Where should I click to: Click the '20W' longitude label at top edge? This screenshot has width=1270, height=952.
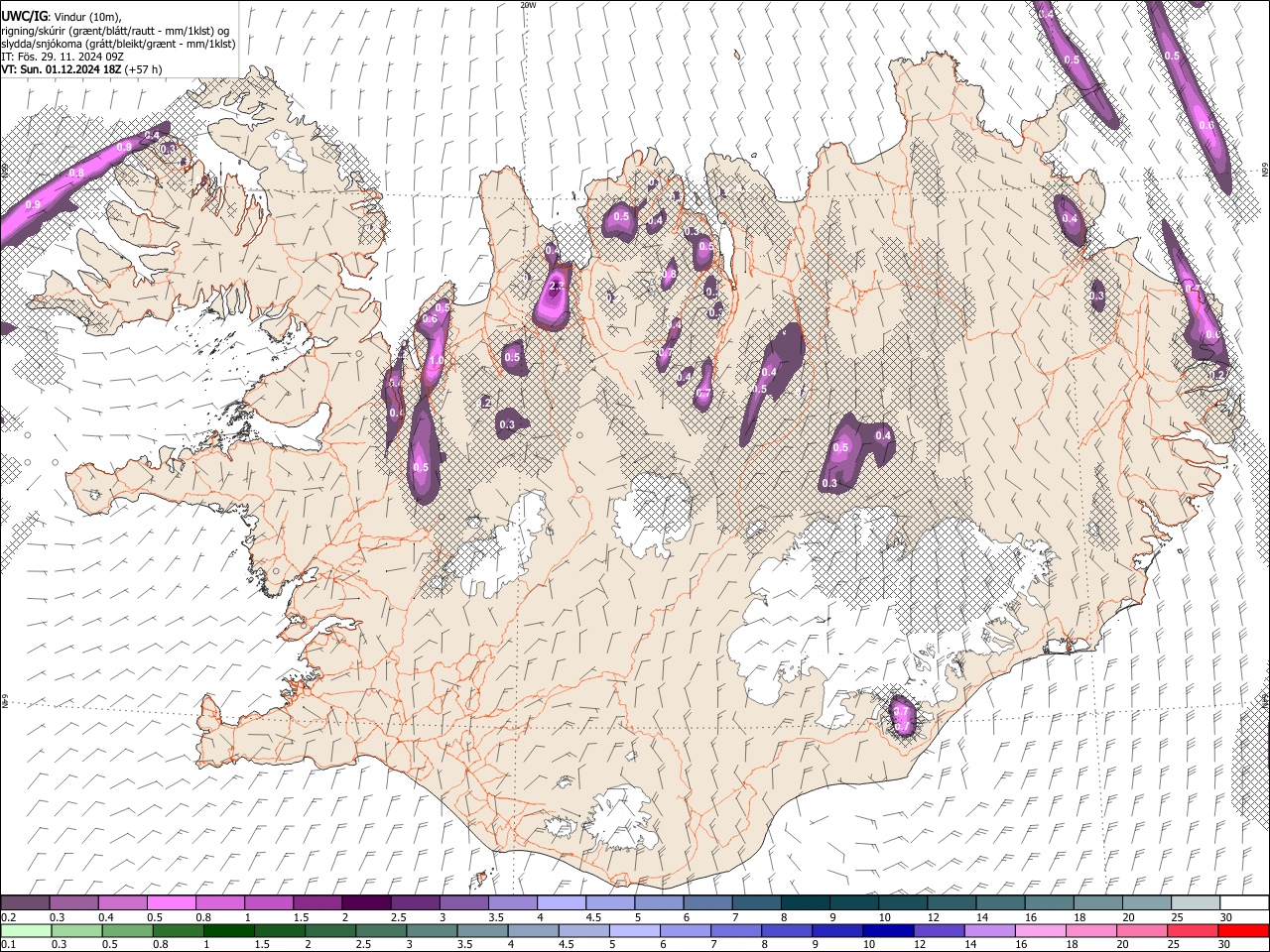528,5
